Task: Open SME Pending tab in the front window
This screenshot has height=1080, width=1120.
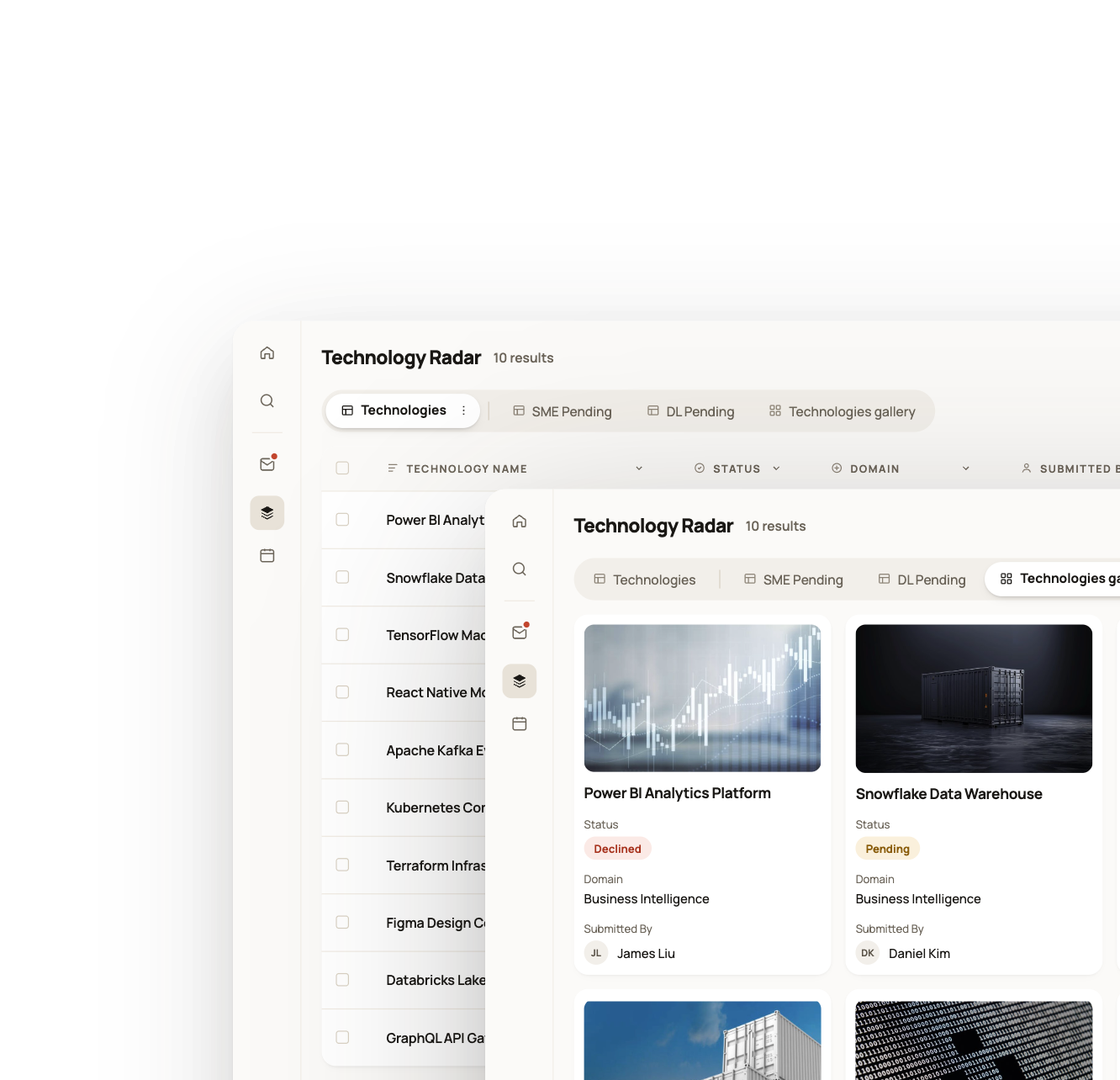Action: click(x=794, y=580)
